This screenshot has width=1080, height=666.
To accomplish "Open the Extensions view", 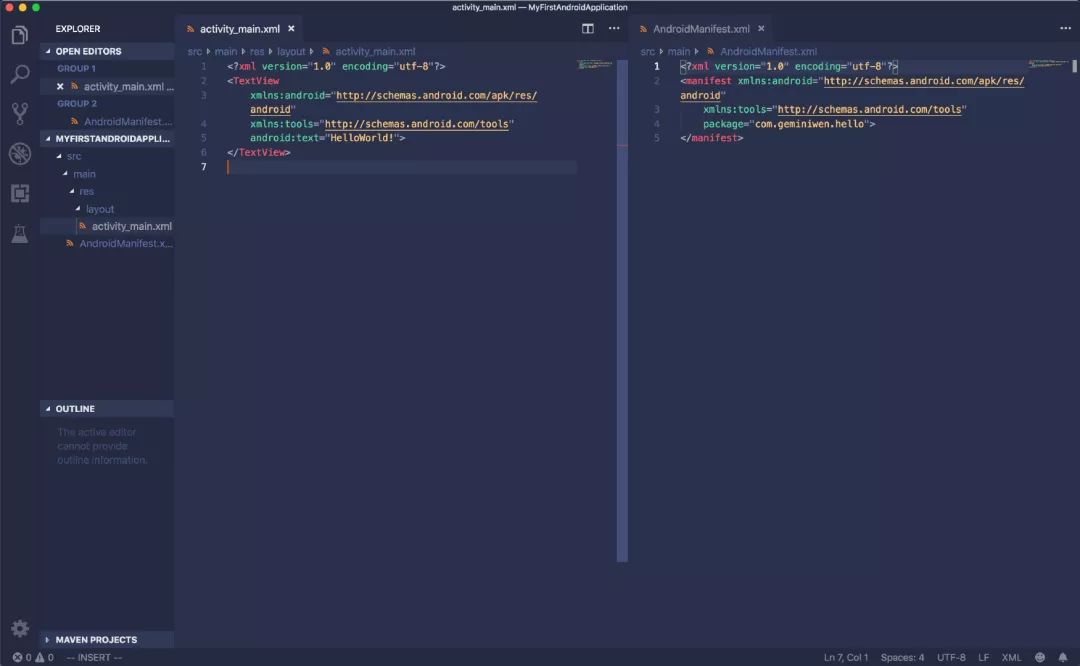I will 19,194.
